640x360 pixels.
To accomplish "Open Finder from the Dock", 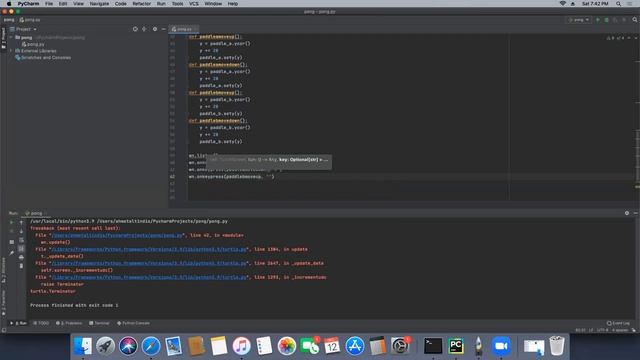I will pos(83,346).
